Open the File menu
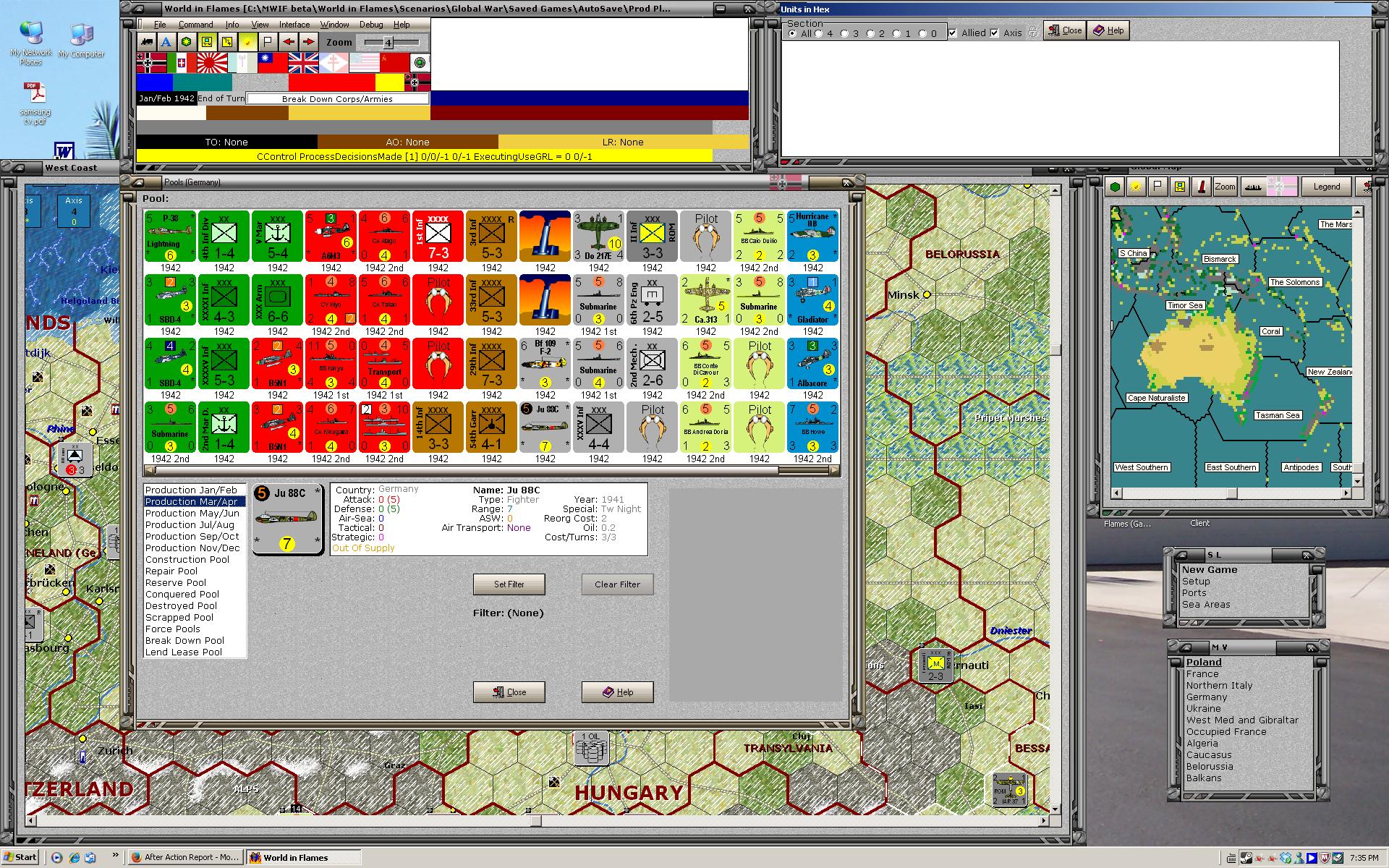The image size is (1389, 868). pos(160,25)
